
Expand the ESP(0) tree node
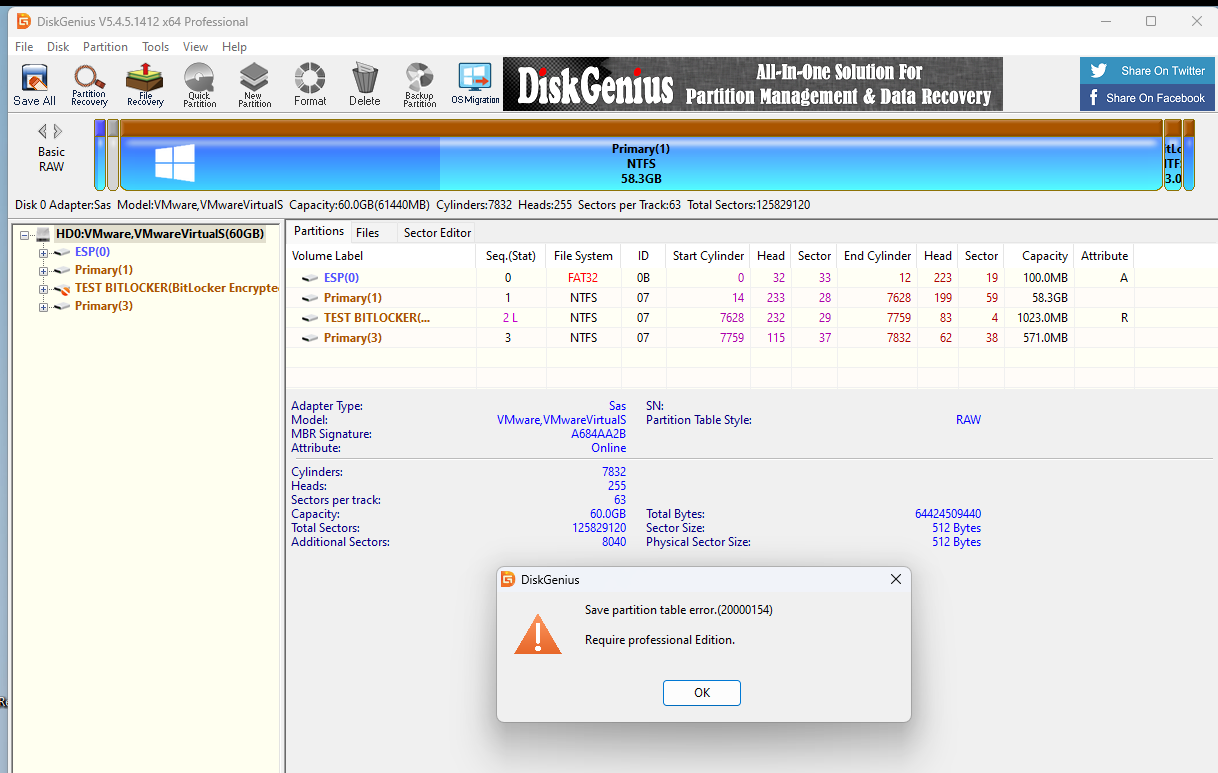43,252
